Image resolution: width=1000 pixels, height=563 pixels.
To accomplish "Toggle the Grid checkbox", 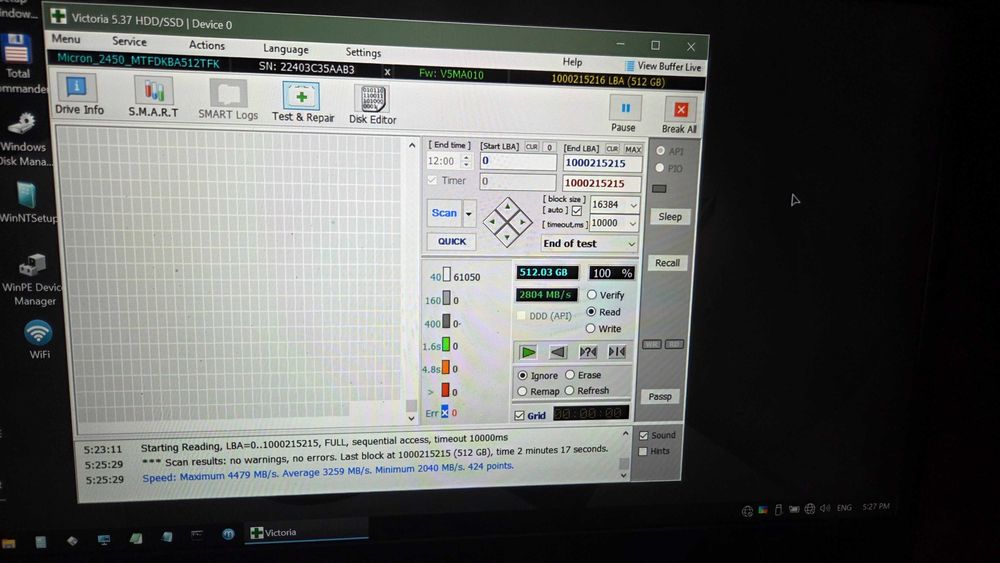I will 519,416.
